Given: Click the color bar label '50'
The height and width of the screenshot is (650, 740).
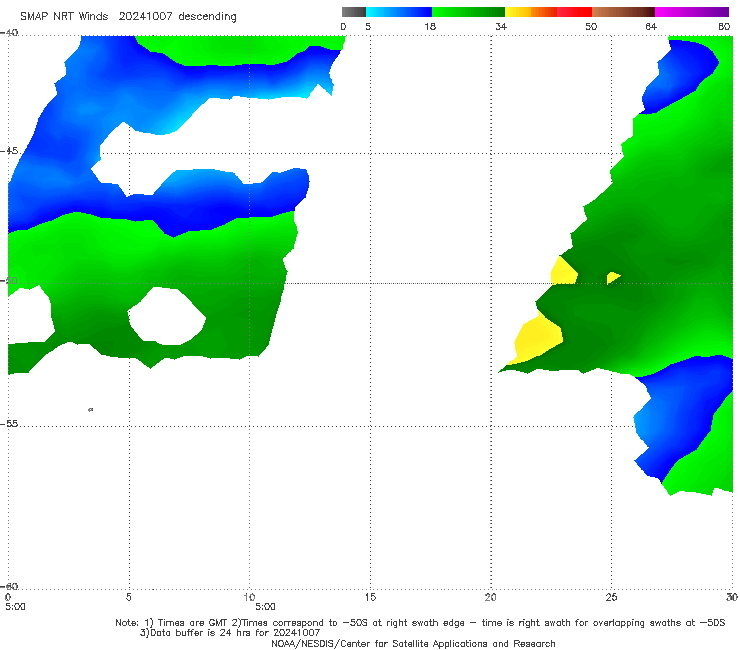Looking at the screenshot, I should point(591,26).
